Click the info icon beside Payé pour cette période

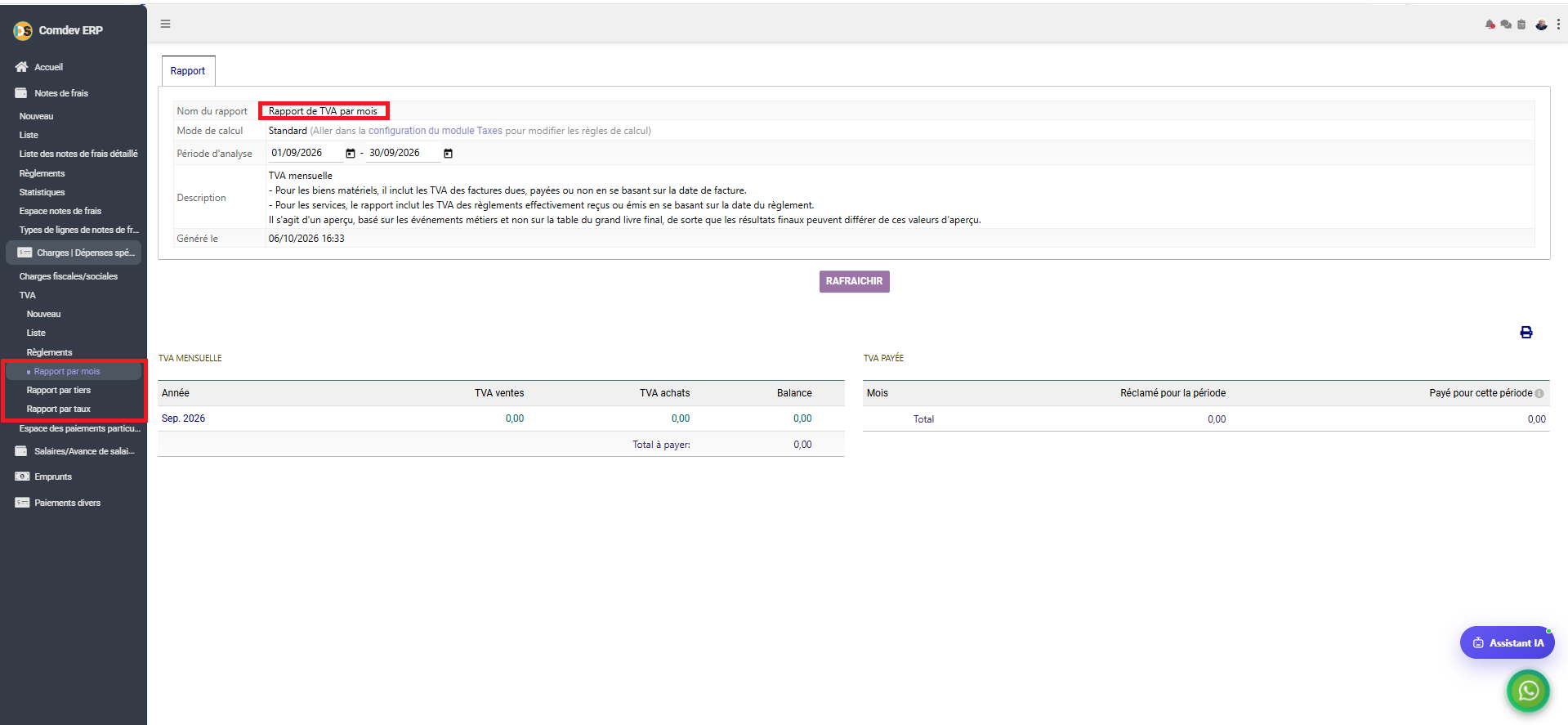[x=1539, y=393]
